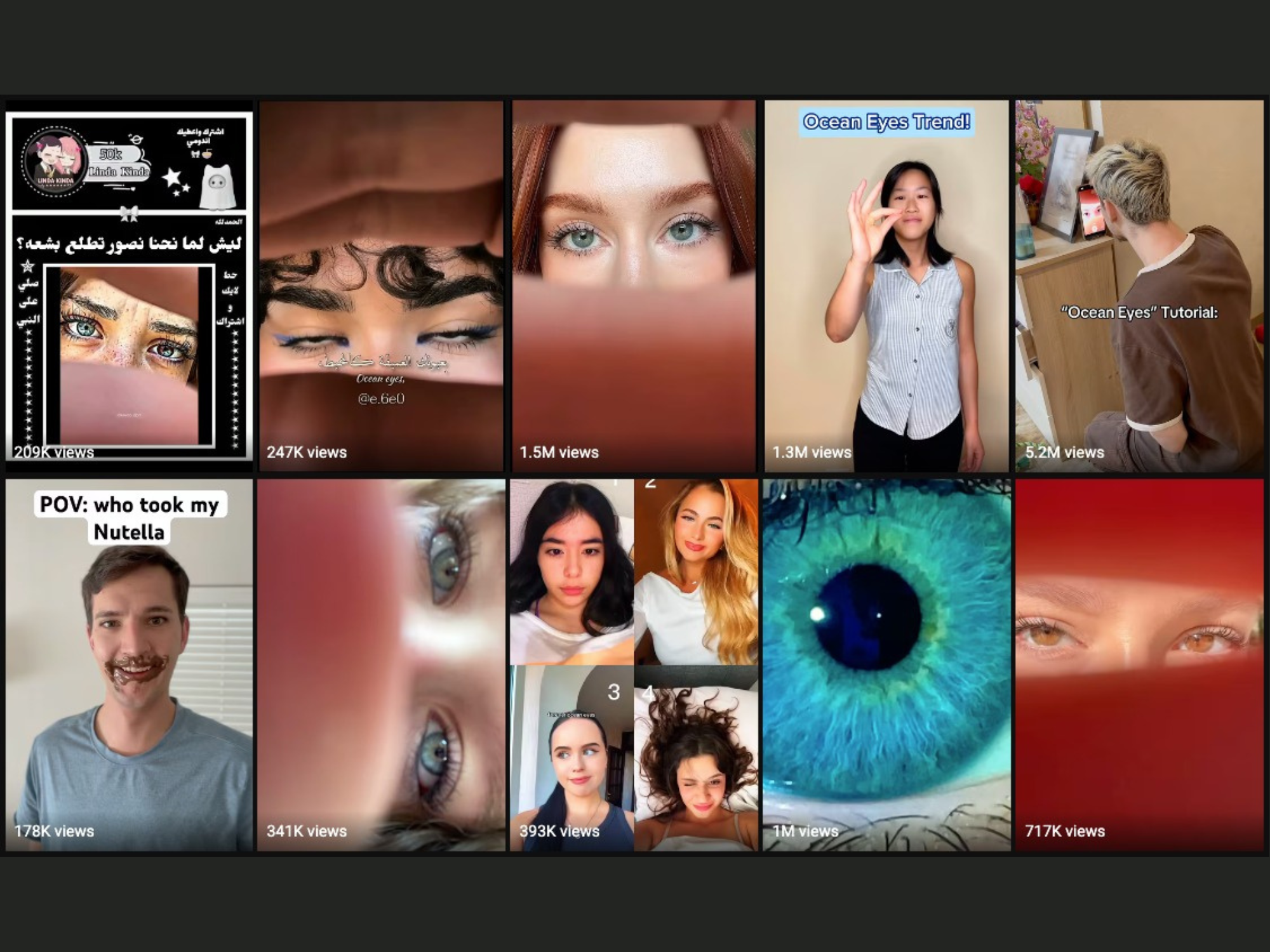1270x952 pixels.
Task: Click the 717K views label
Action: tap(1065, 831)
